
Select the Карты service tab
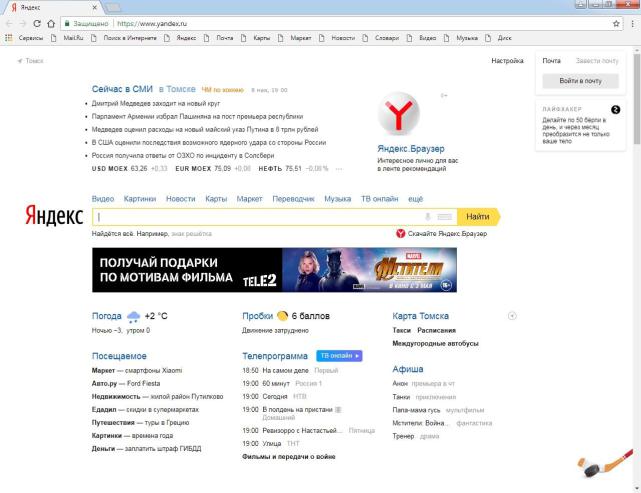pos(216,199)
